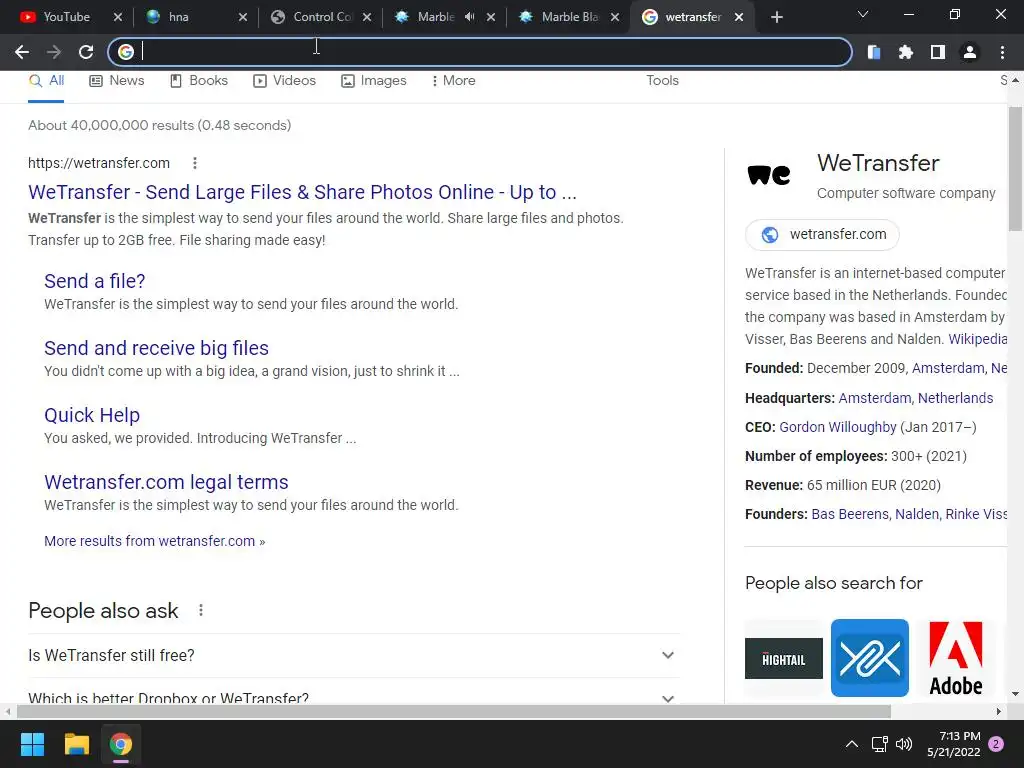Viewport: 1024px width, 768px height.
Task: Click the Google icon in the address bar
Action: 126,52
